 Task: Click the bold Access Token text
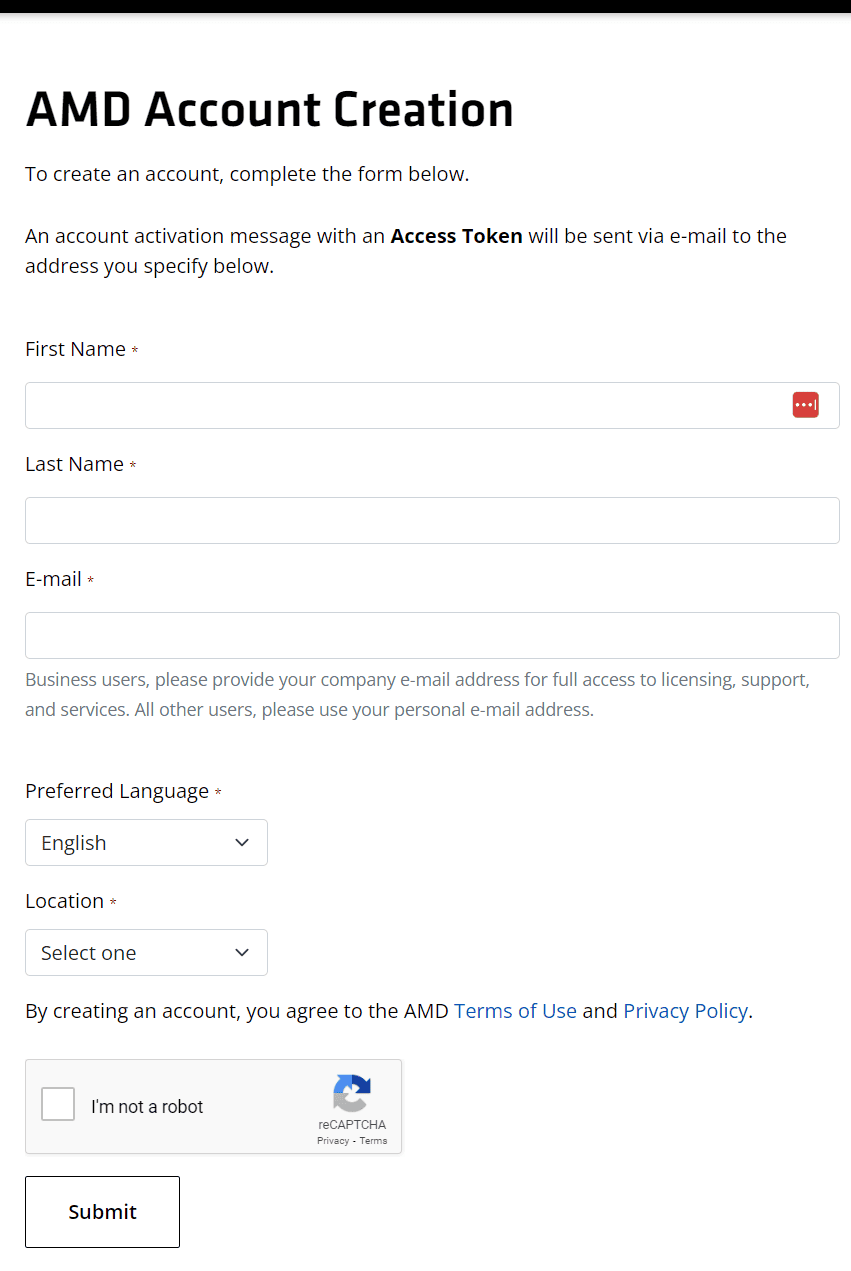[x=456, y=236]
